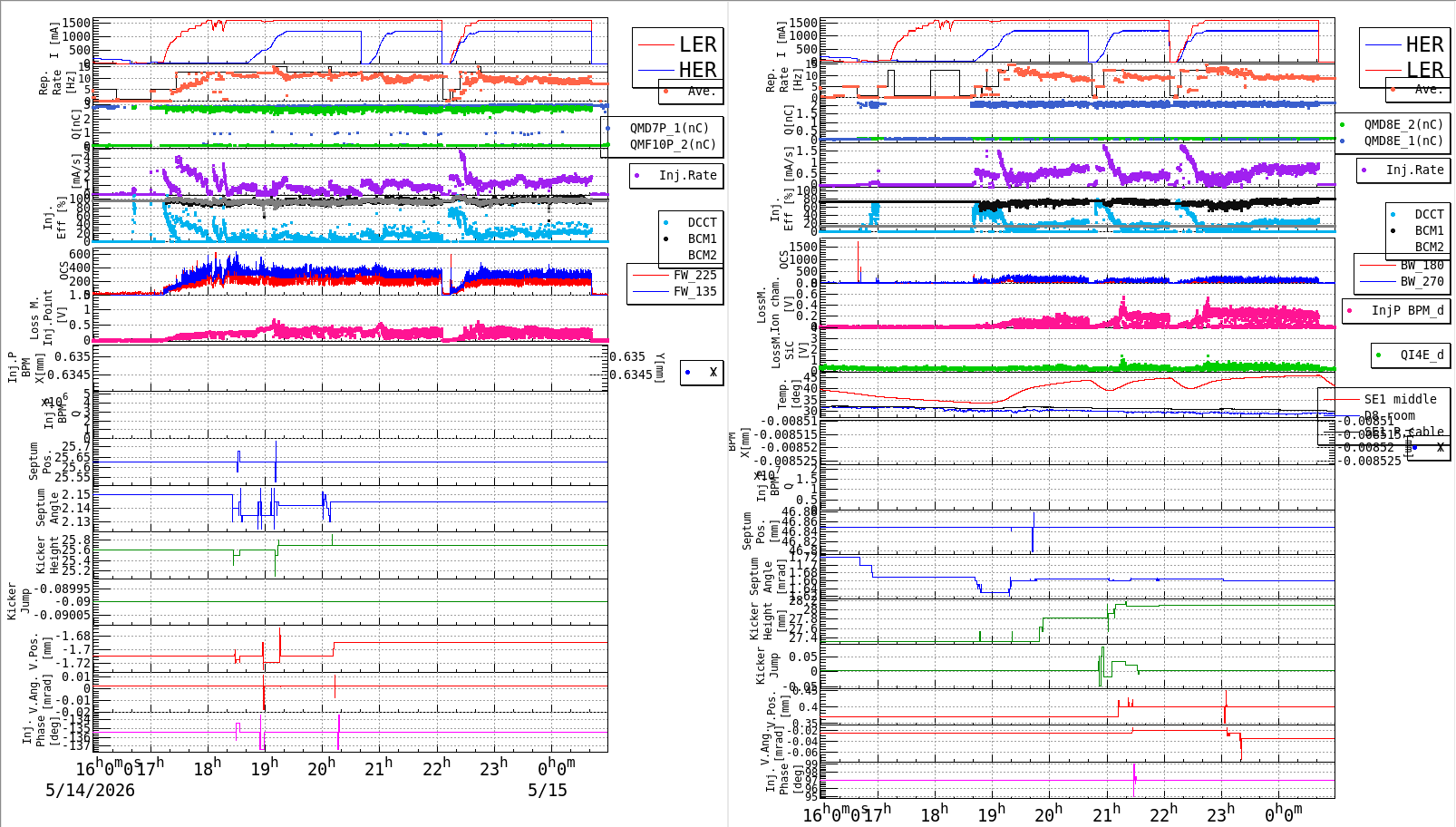Click the 18h tick on left time axis
This screenshot has height=827, width=1456.
point(207,768)
